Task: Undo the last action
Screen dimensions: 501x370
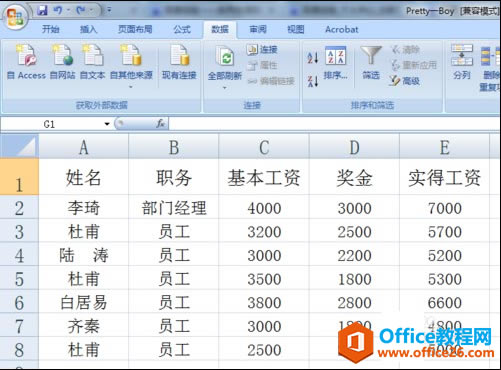Action: pos(58,11)
